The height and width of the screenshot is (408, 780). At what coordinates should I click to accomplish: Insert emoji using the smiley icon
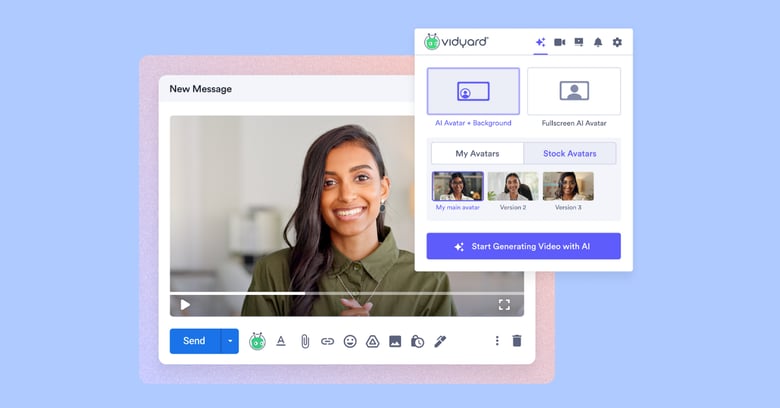pos(350,341)
